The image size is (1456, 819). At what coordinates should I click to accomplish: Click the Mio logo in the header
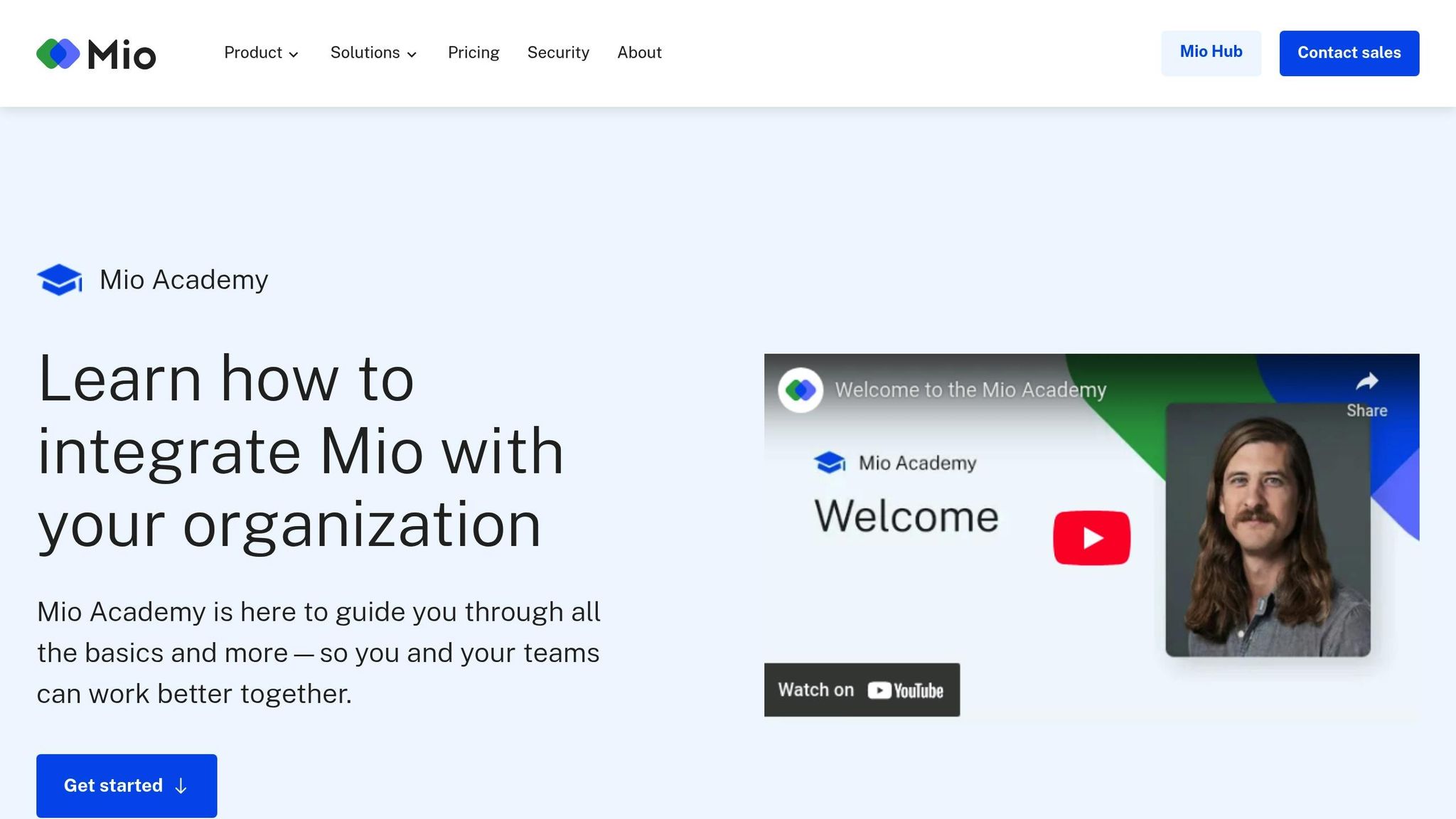(96, 53)
